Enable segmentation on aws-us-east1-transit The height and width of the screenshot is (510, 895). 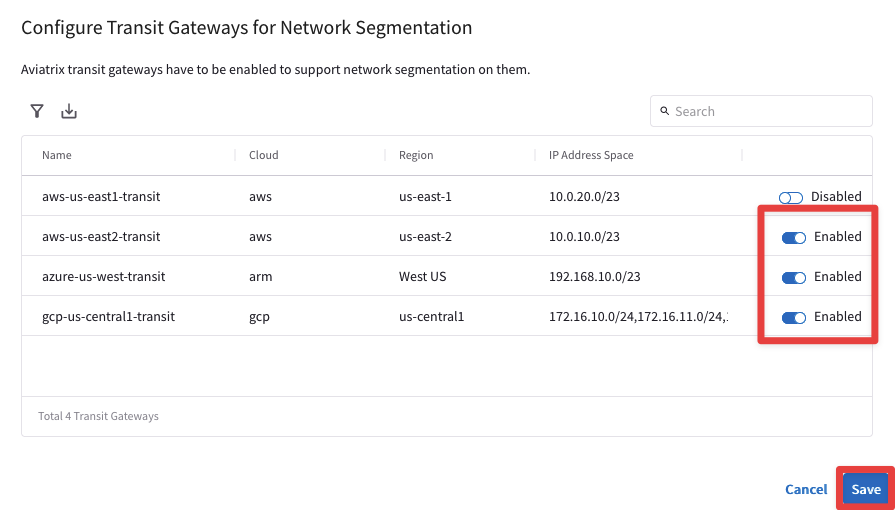791,197
